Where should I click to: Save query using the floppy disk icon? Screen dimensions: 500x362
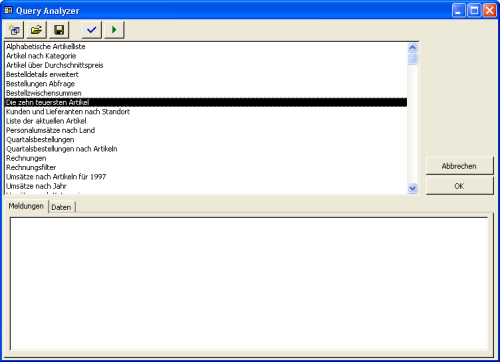59,30
